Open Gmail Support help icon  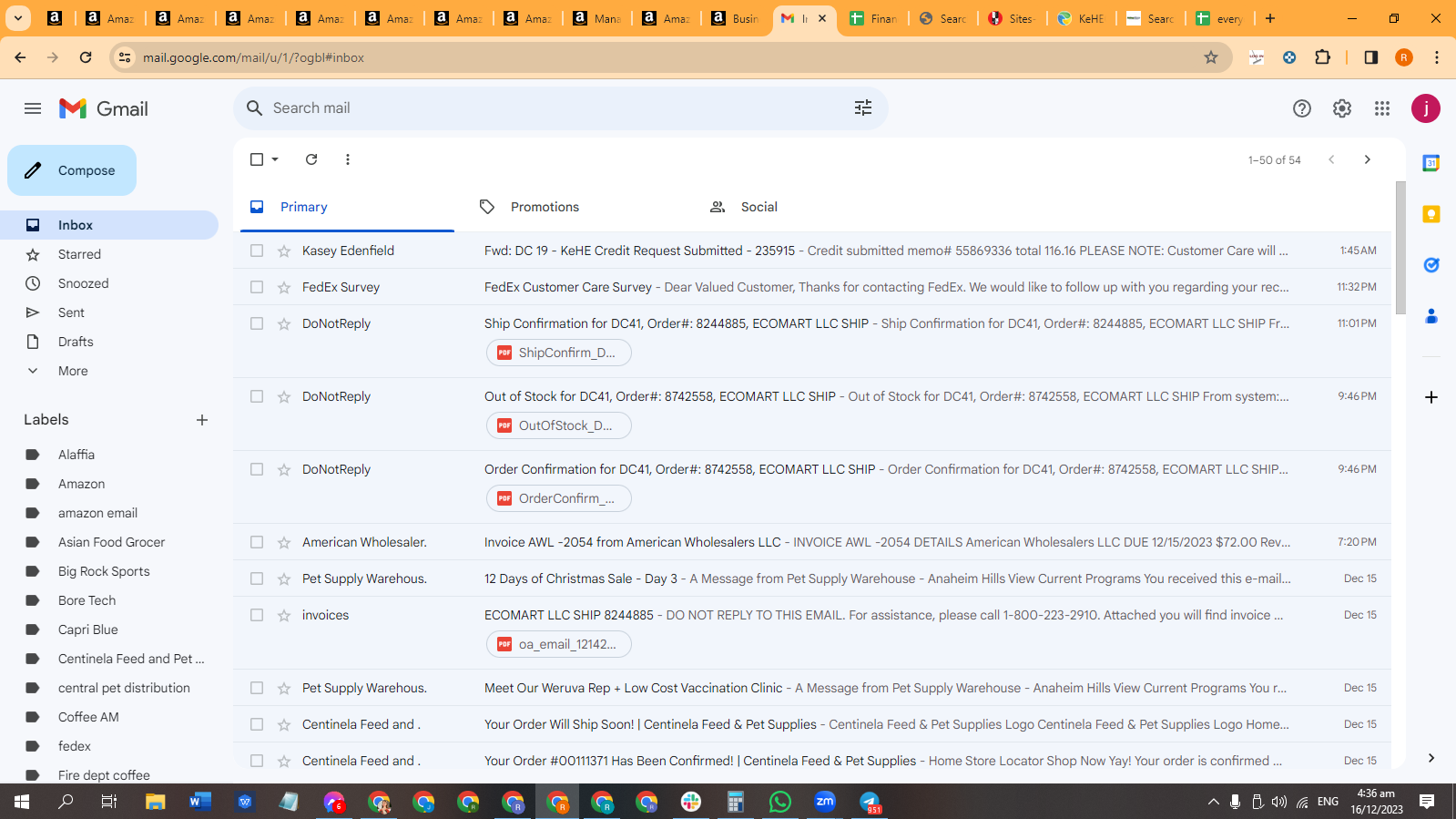point(1302,108)
